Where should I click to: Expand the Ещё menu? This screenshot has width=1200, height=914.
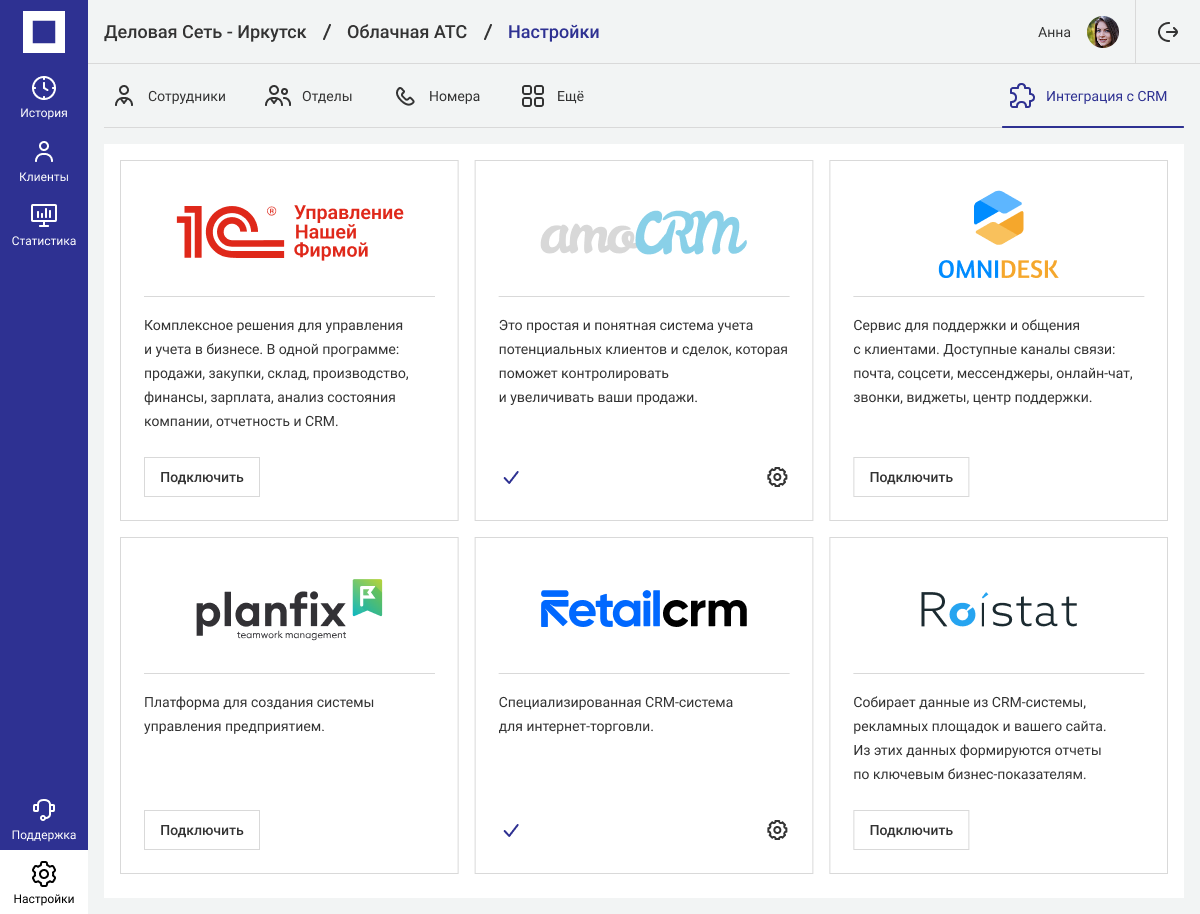click(552, 97)
